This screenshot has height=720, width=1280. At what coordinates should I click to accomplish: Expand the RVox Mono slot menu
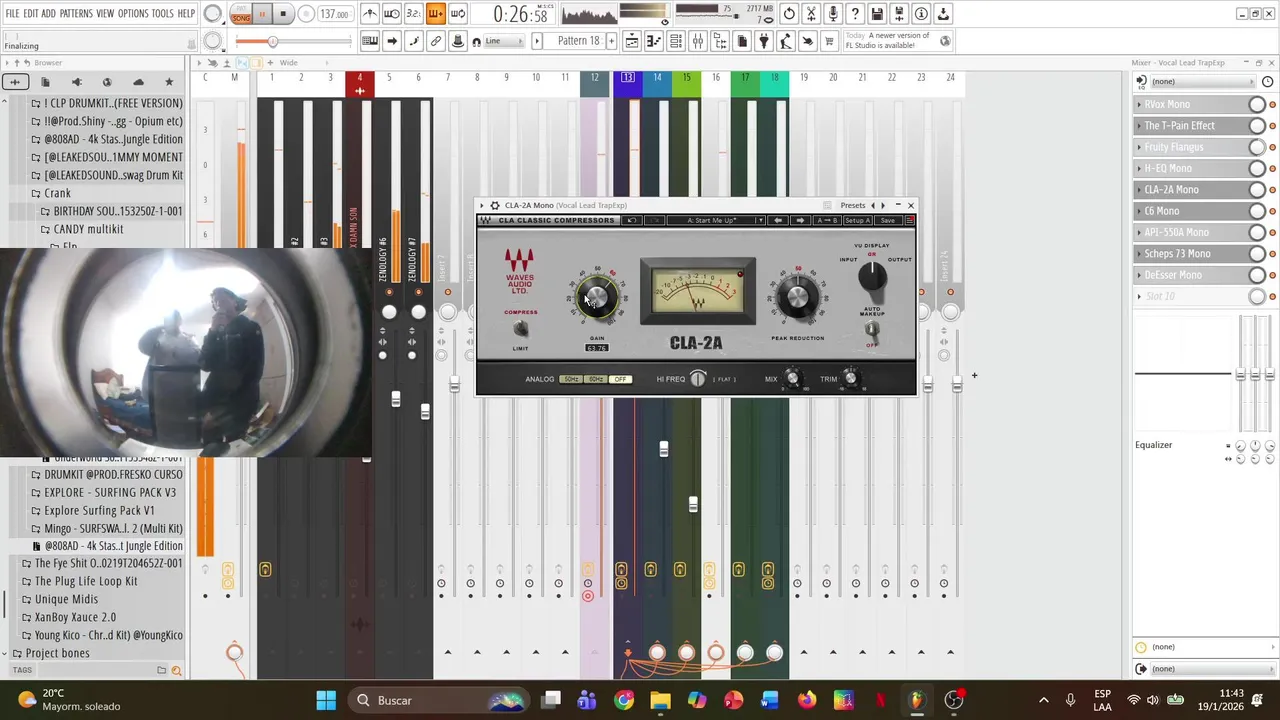coord(1139,104)
